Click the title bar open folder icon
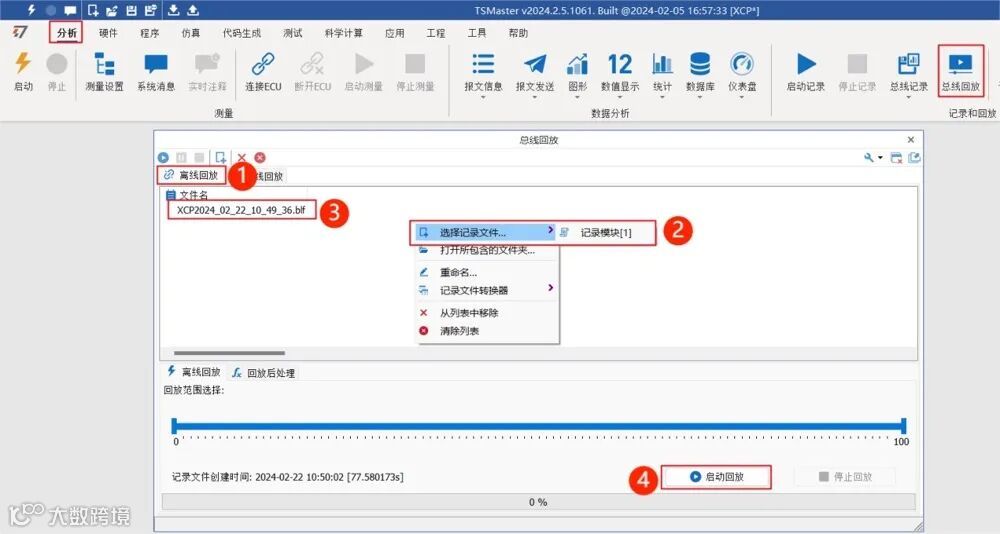This screenshot has width=1000, height=534. [x=112, y=10]
